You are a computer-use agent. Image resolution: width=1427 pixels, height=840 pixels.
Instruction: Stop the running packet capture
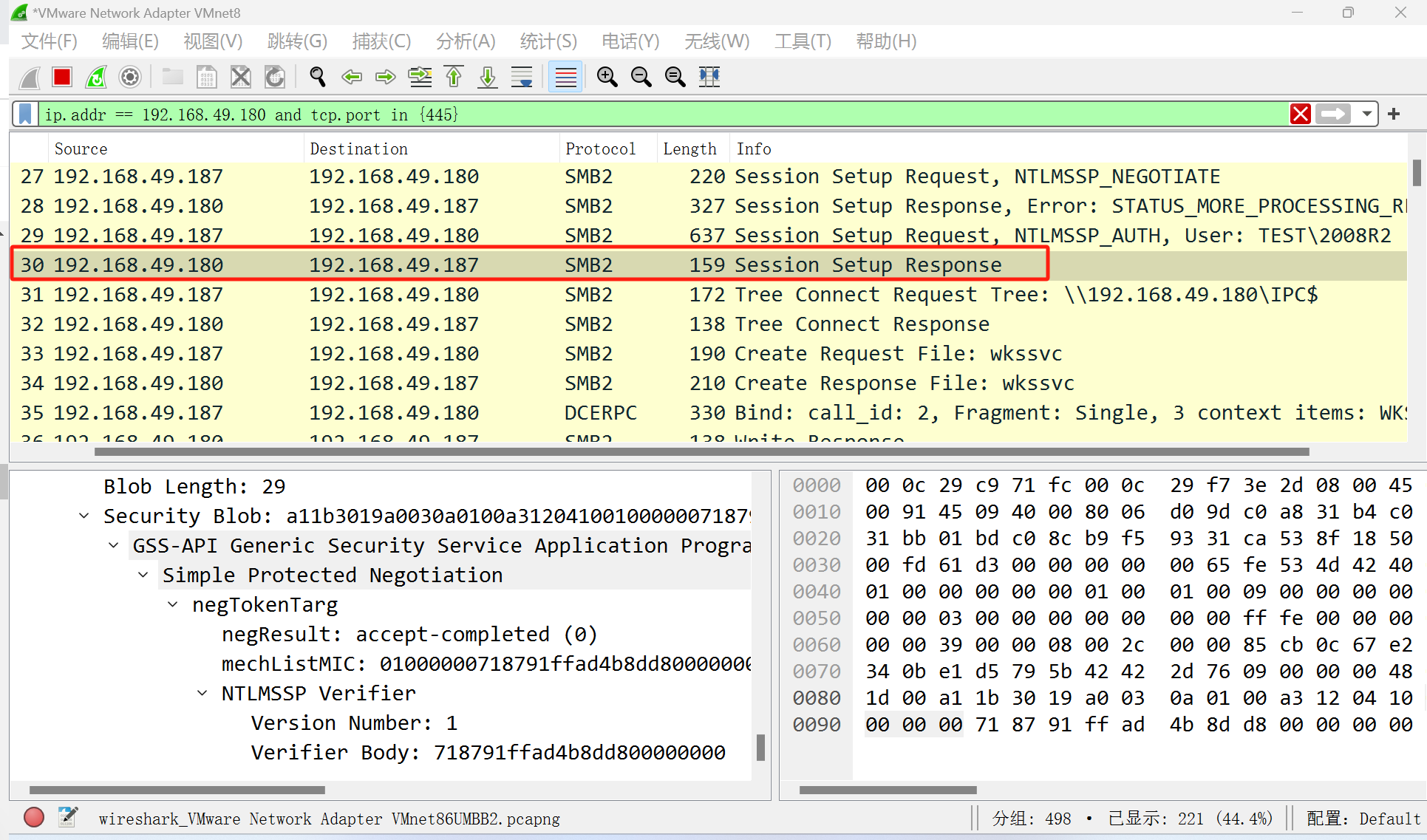click(62, 77)
